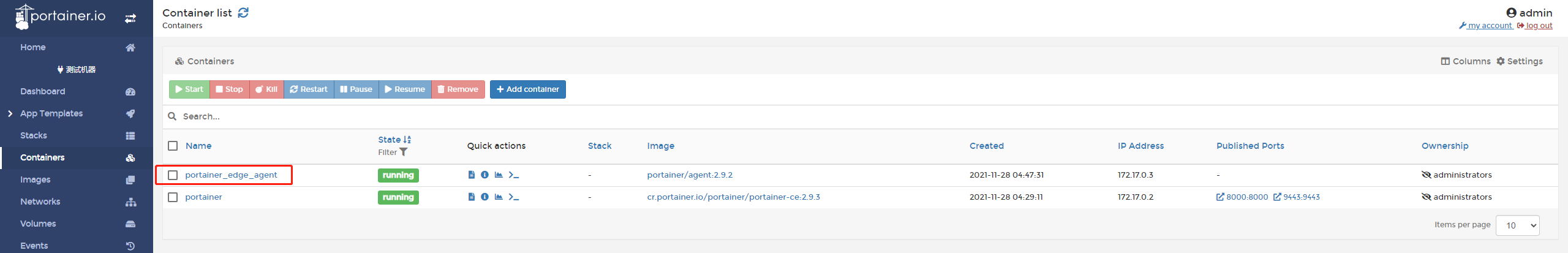Open console icon for portainer_edge_agent

514,175
